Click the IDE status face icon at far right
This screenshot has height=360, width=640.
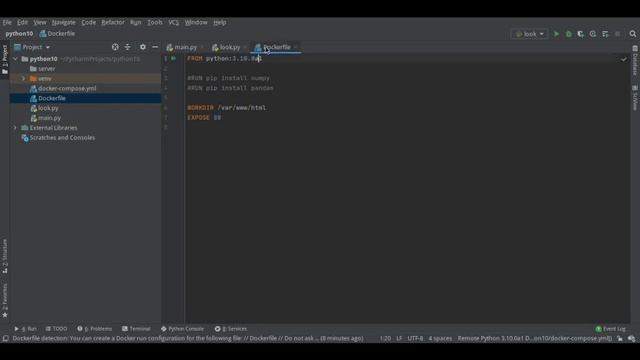(x=632, y=338)
